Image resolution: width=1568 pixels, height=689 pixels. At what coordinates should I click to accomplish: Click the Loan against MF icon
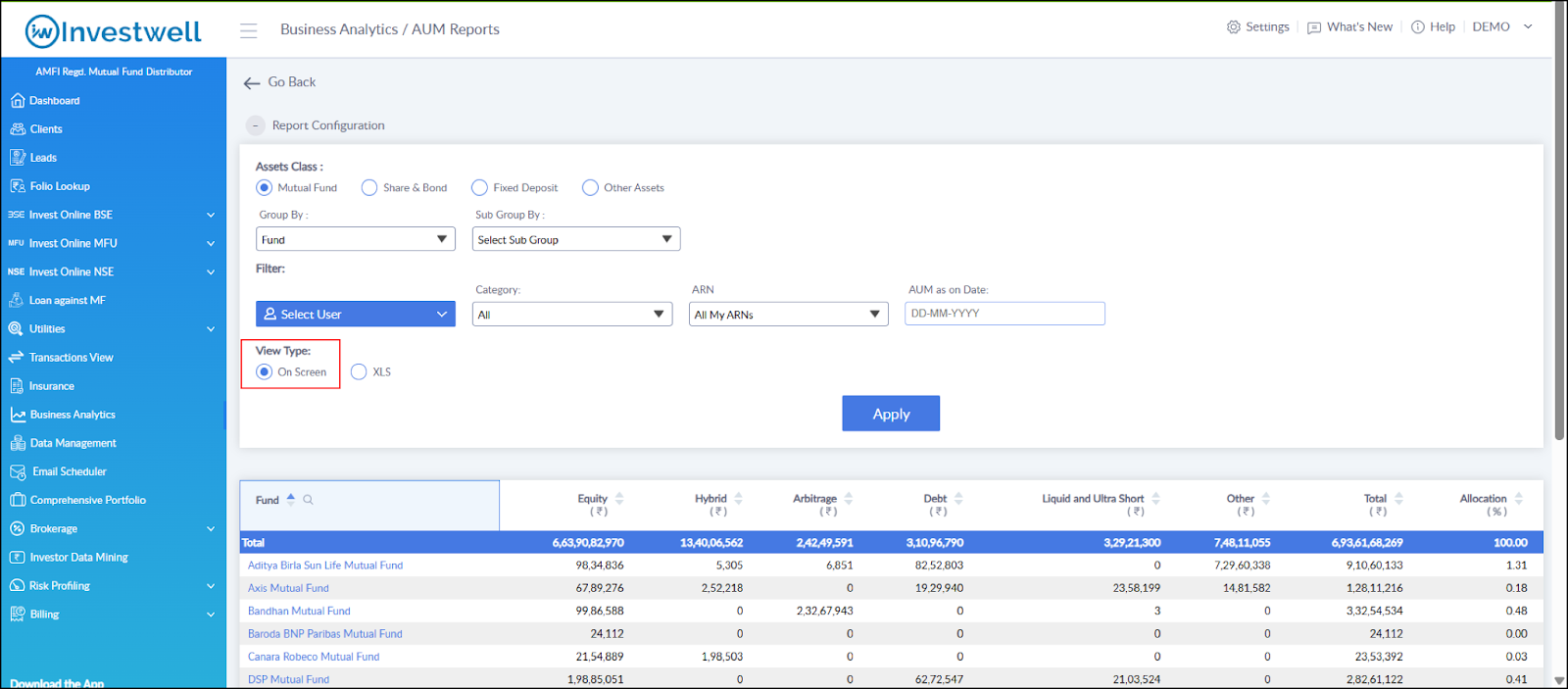17,300
